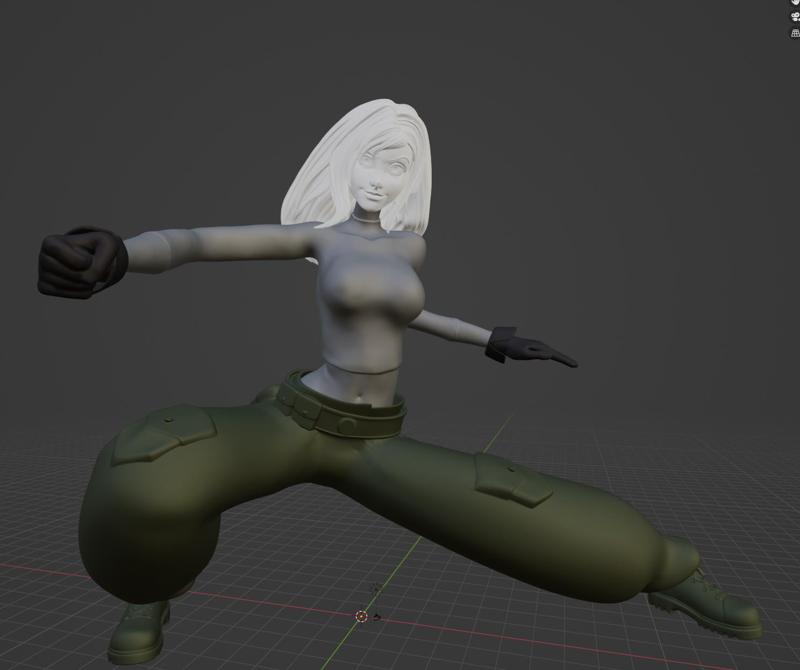Switch perspective/orthographic with the grid icon
The image size is (800, 670).
795,33
